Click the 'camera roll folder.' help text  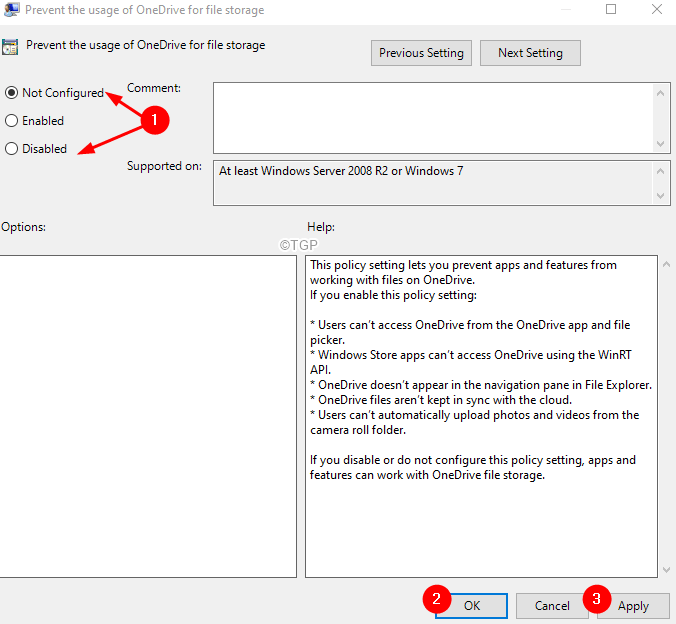(x=358, y=430)
